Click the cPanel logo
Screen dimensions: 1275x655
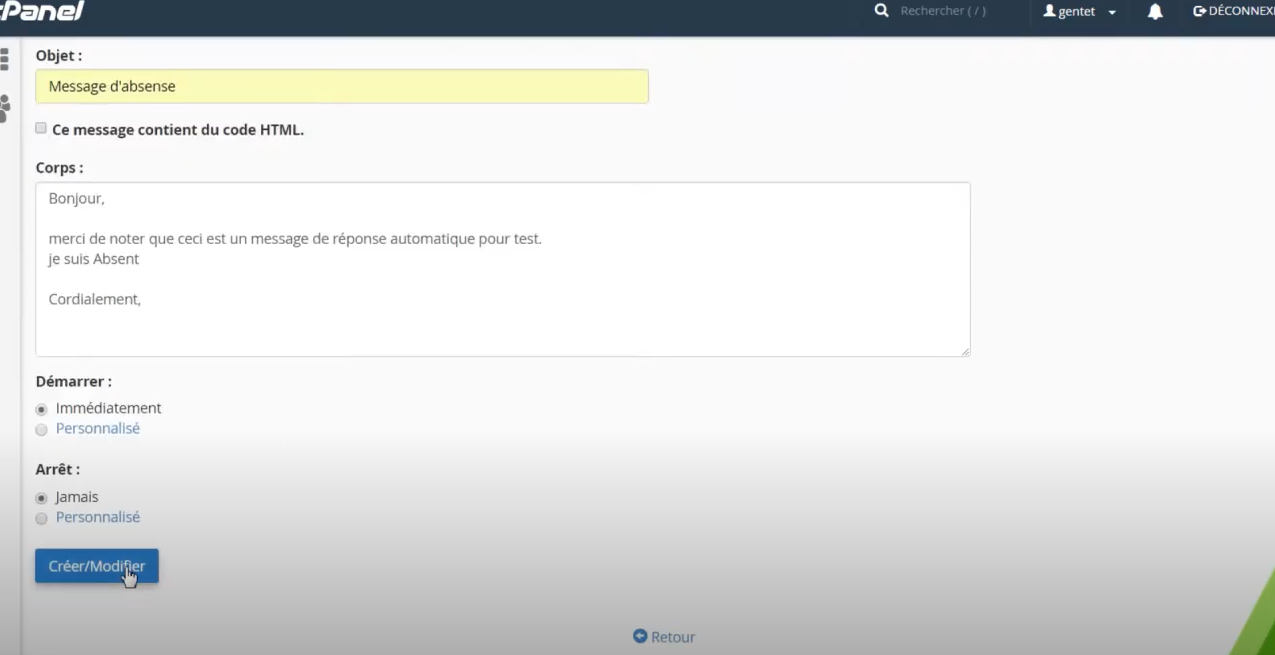(x=42, y=11)
